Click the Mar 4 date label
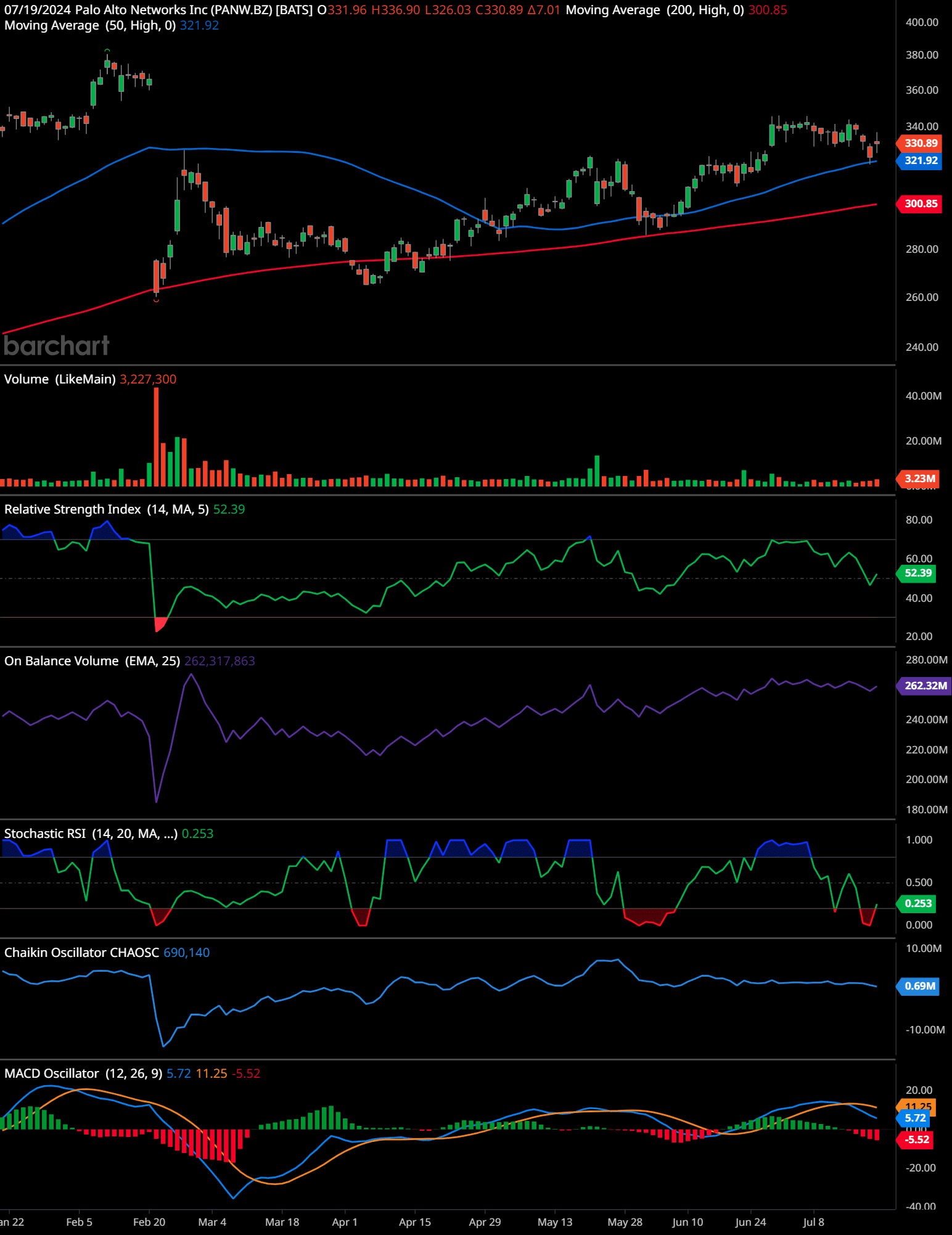The image size is (952, 1235). [x=212, y=1222]
